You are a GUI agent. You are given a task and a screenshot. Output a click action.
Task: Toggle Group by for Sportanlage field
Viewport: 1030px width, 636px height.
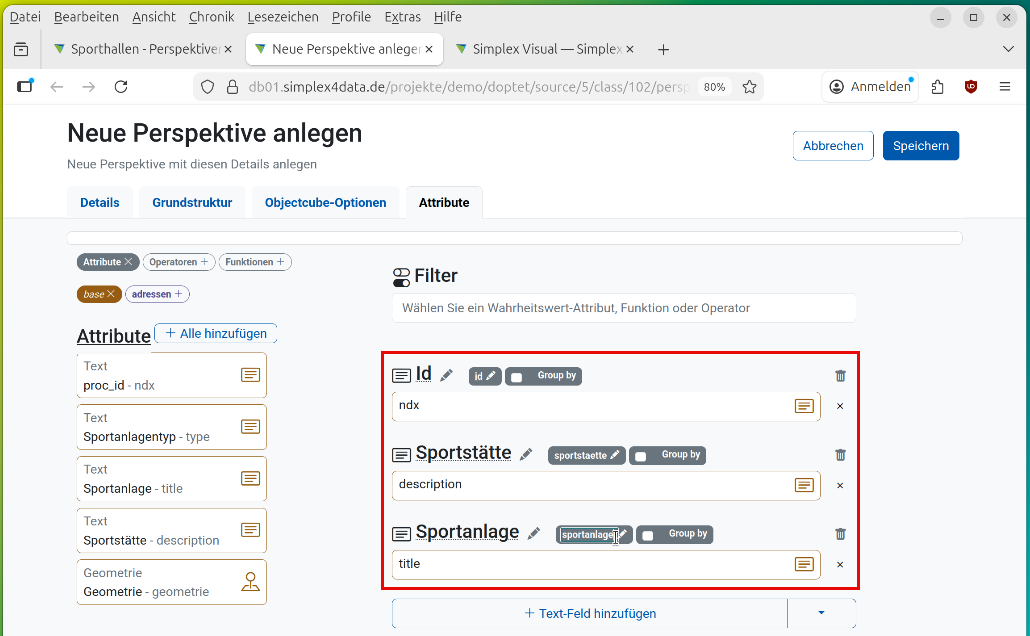tap(648, 535)
